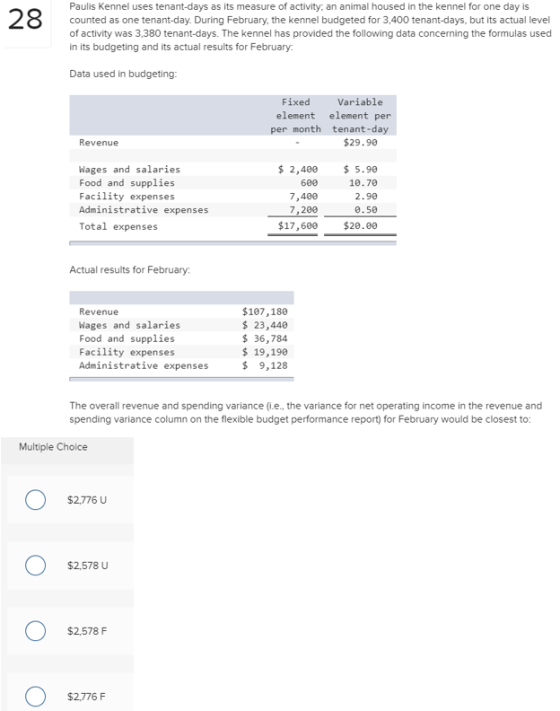Image resolution: width=560 pixels, height=711 pixels.
Task: Click the $20.00 total variable expenses cell
Action: [x=360, y=226]
